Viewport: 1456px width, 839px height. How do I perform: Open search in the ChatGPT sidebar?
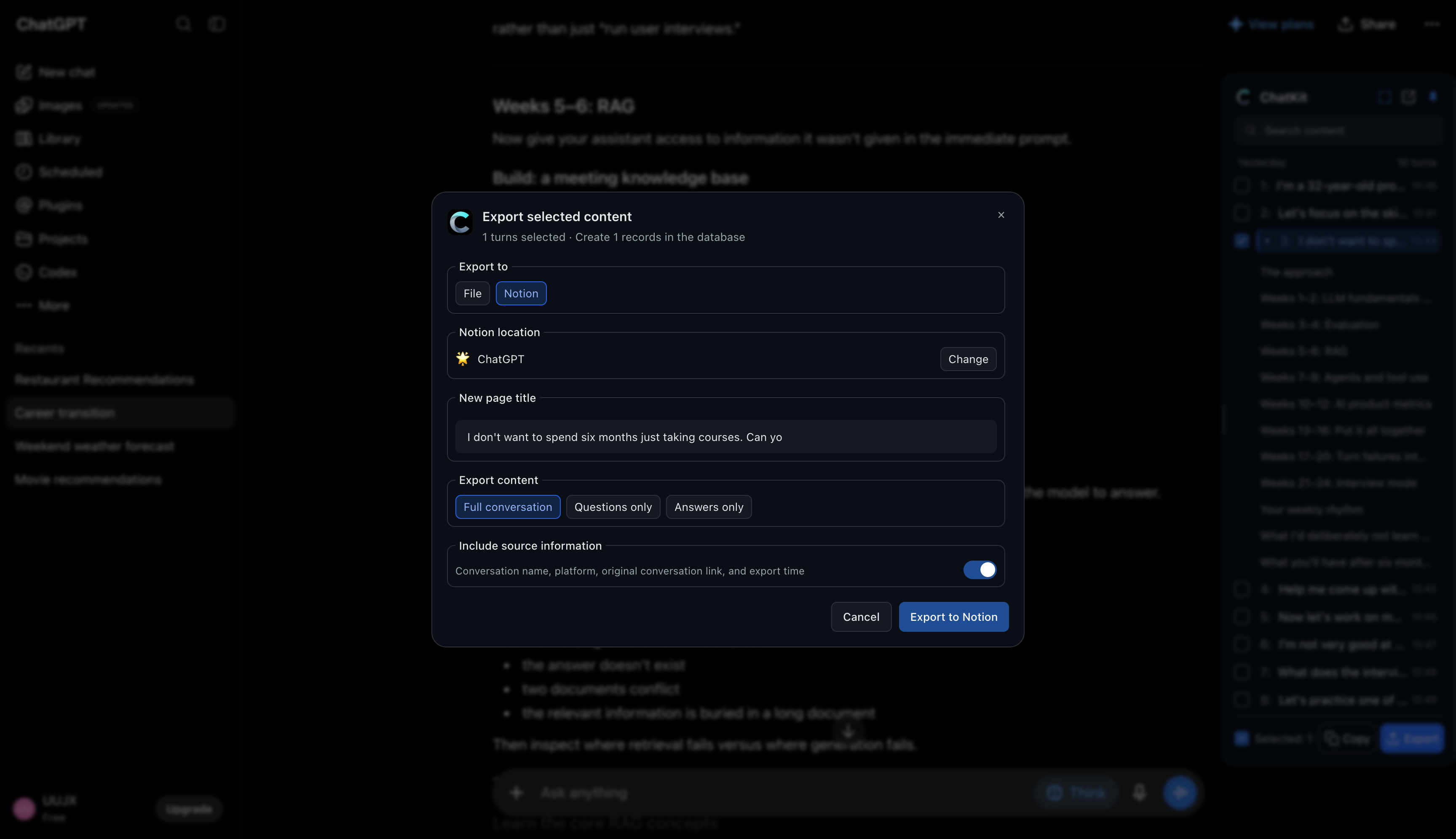(x=183, y=24)
